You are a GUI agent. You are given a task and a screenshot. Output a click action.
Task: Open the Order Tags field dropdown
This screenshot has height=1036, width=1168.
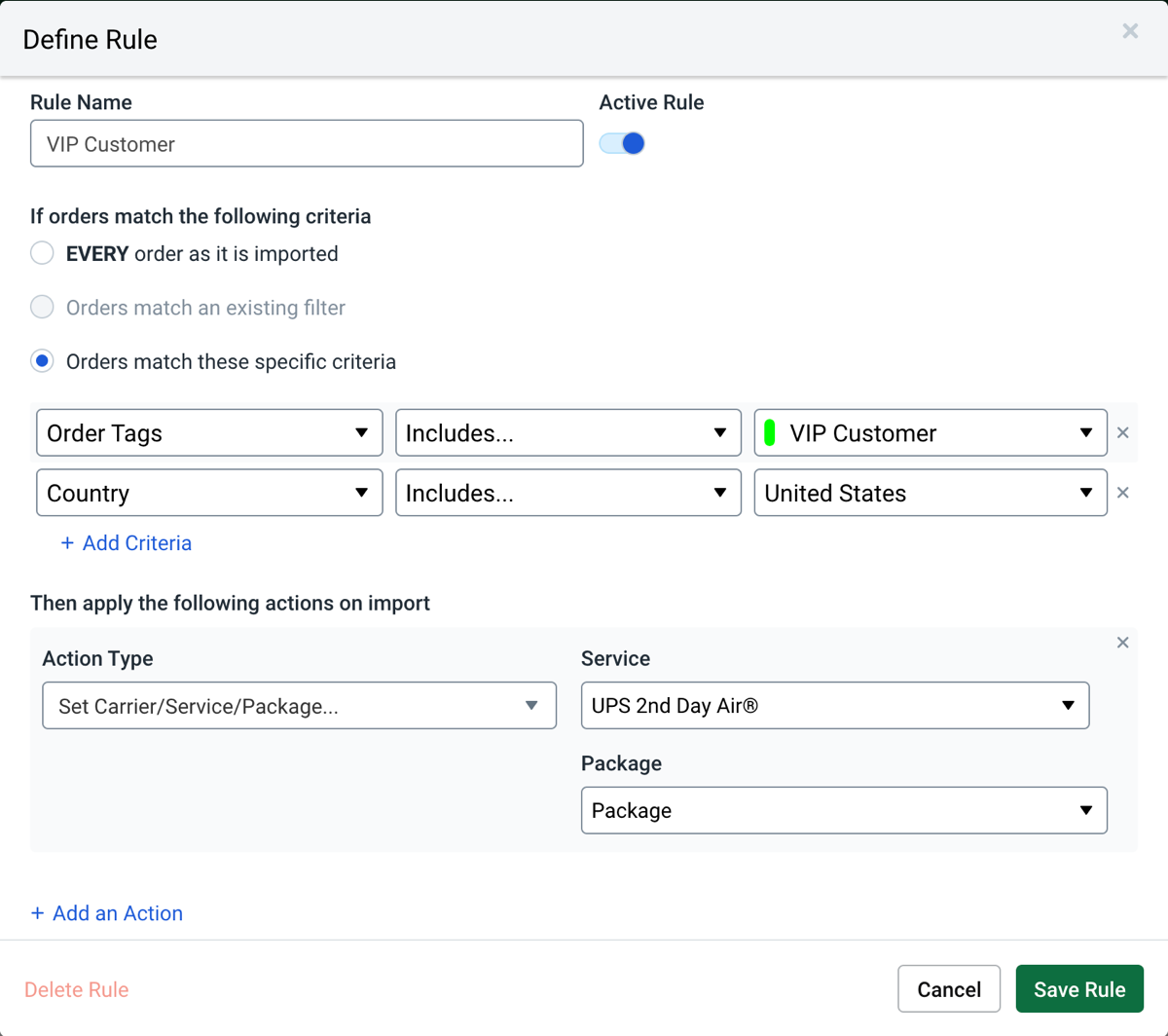point(209,433)
